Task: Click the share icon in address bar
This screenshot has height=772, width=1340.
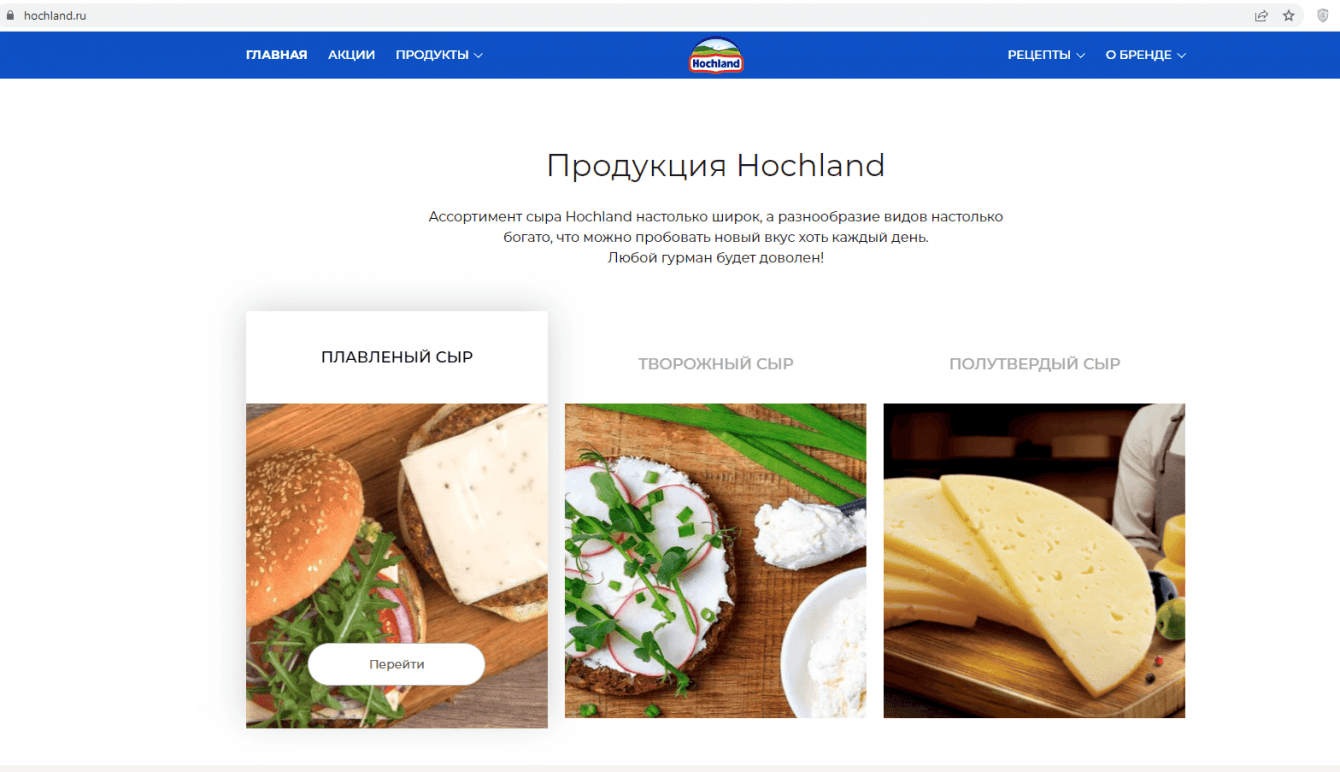Action: coord(1262,16)
